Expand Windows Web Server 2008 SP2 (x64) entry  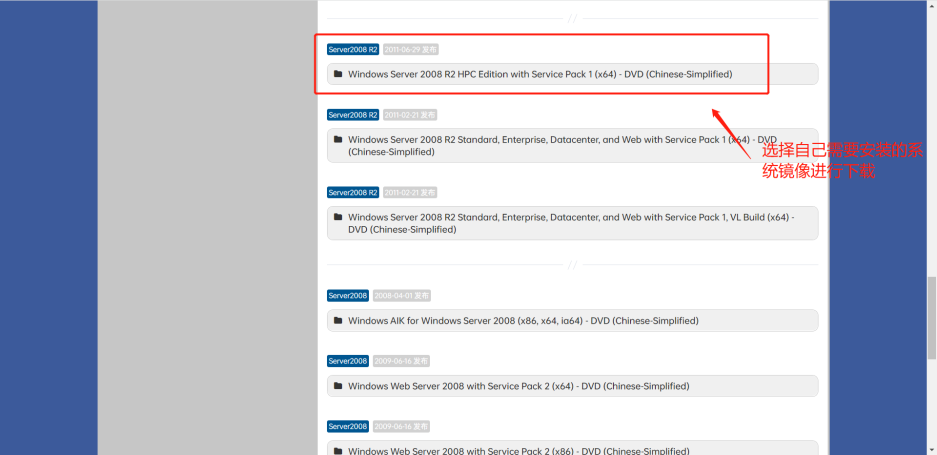pyautogui.click(x=572, y=386)
